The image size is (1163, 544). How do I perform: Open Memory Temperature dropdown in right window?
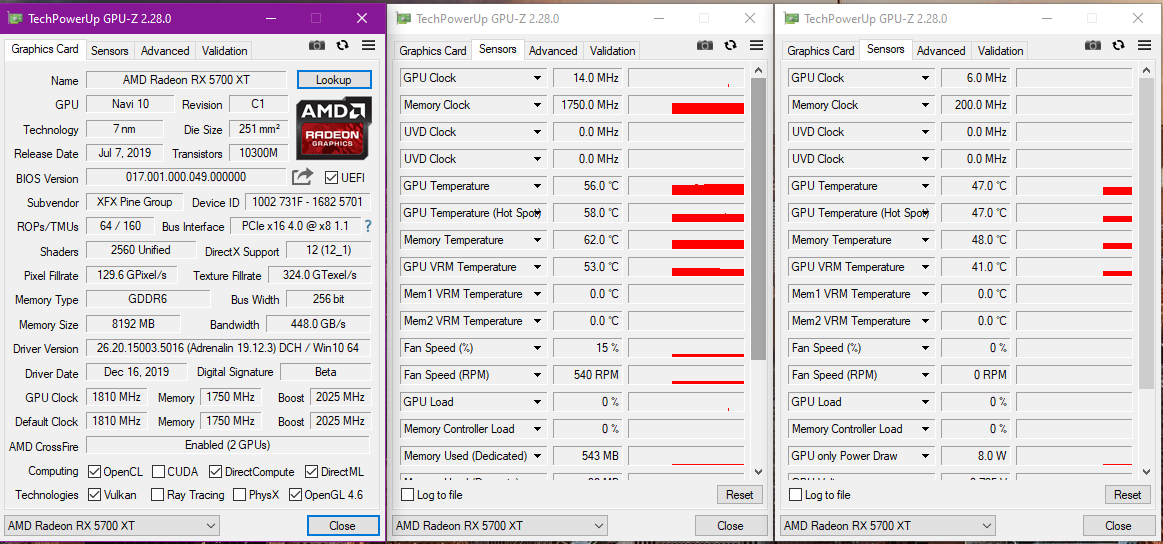[925, 240]
